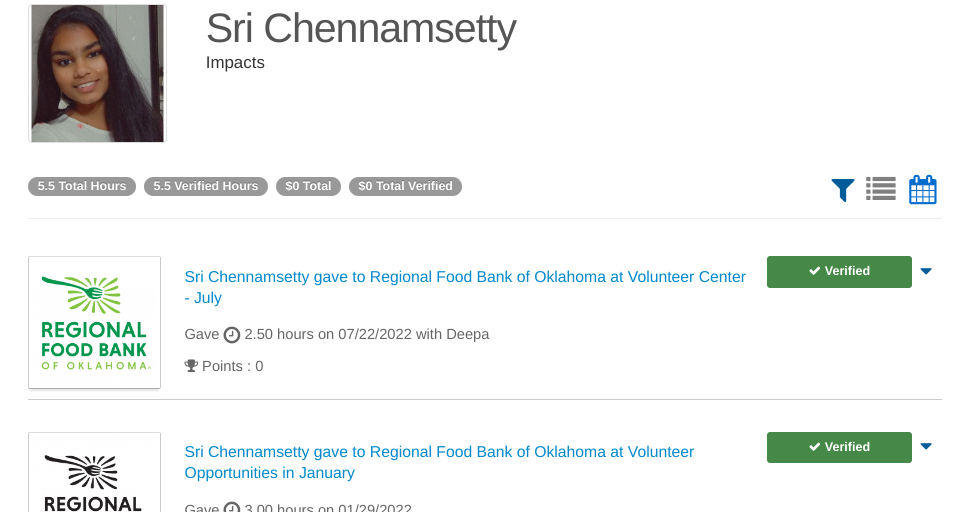Click the green Regional Food Bank logo
Viewport: 955px width, 512px height.
95,322
